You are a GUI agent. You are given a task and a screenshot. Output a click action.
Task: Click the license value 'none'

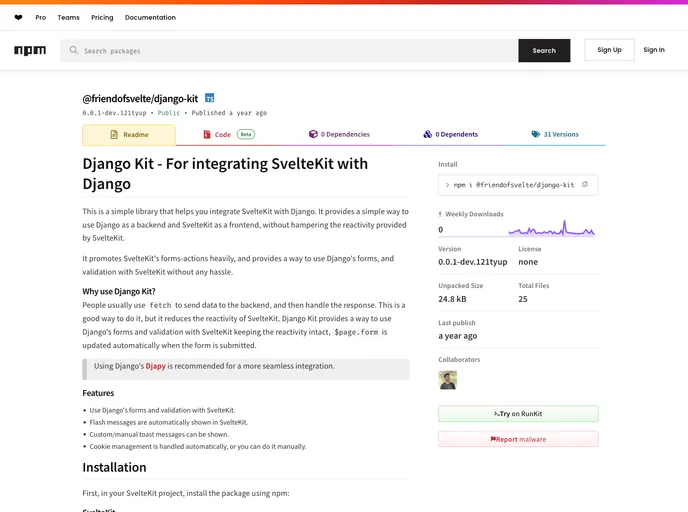pos(528,262)
